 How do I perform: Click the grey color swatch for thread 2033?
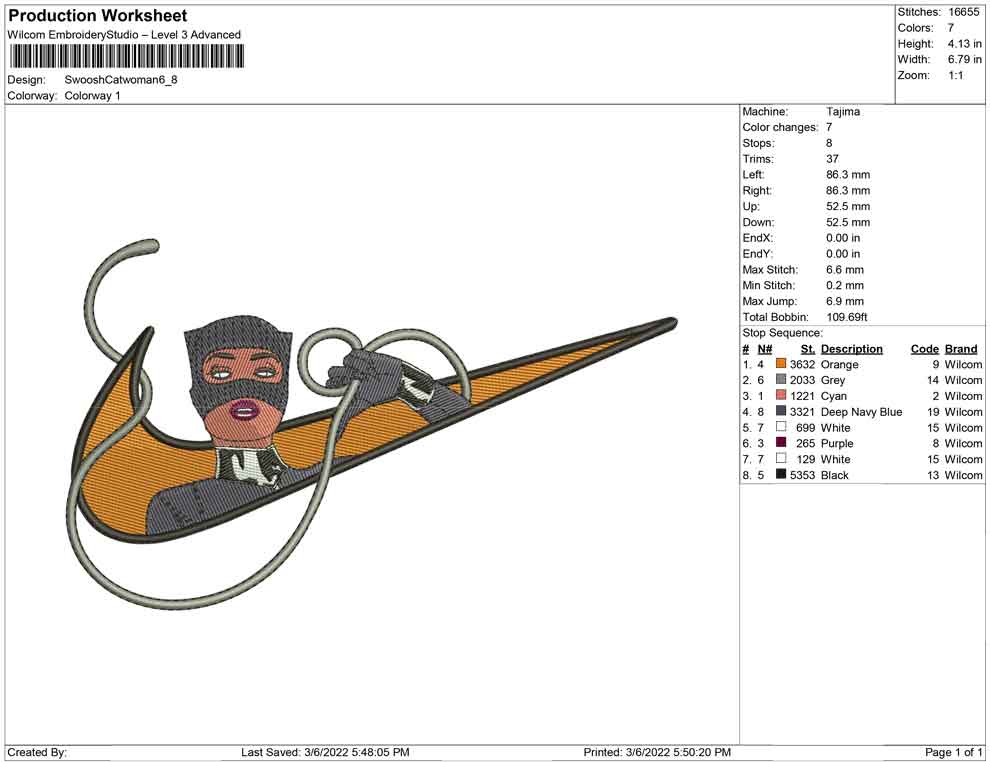click(x=781, y=379)
